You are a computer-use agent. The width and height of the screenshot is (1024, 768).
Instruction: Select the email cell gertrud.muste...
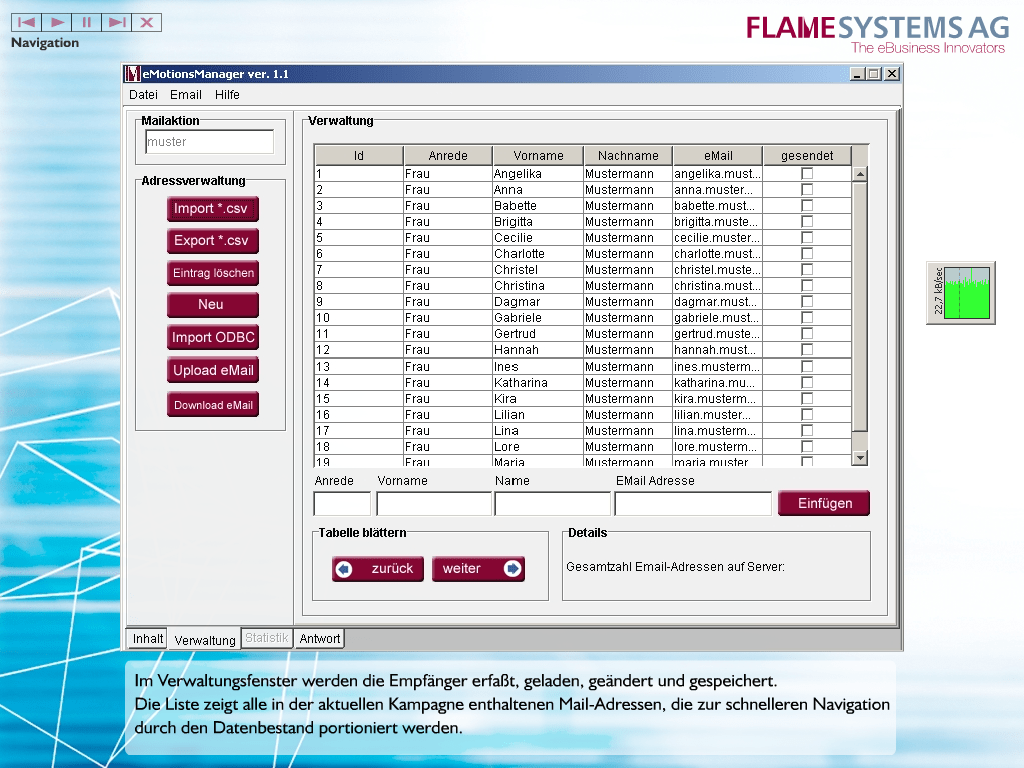[718, 334]
